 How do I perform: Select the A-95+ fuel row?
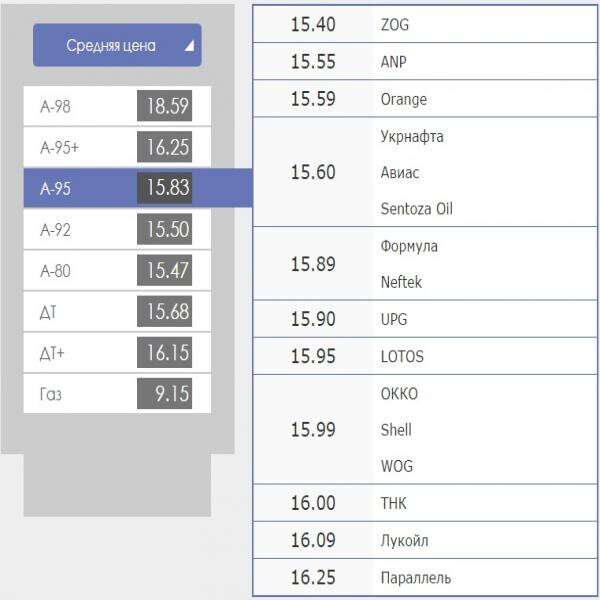click(x=117, y=147)
